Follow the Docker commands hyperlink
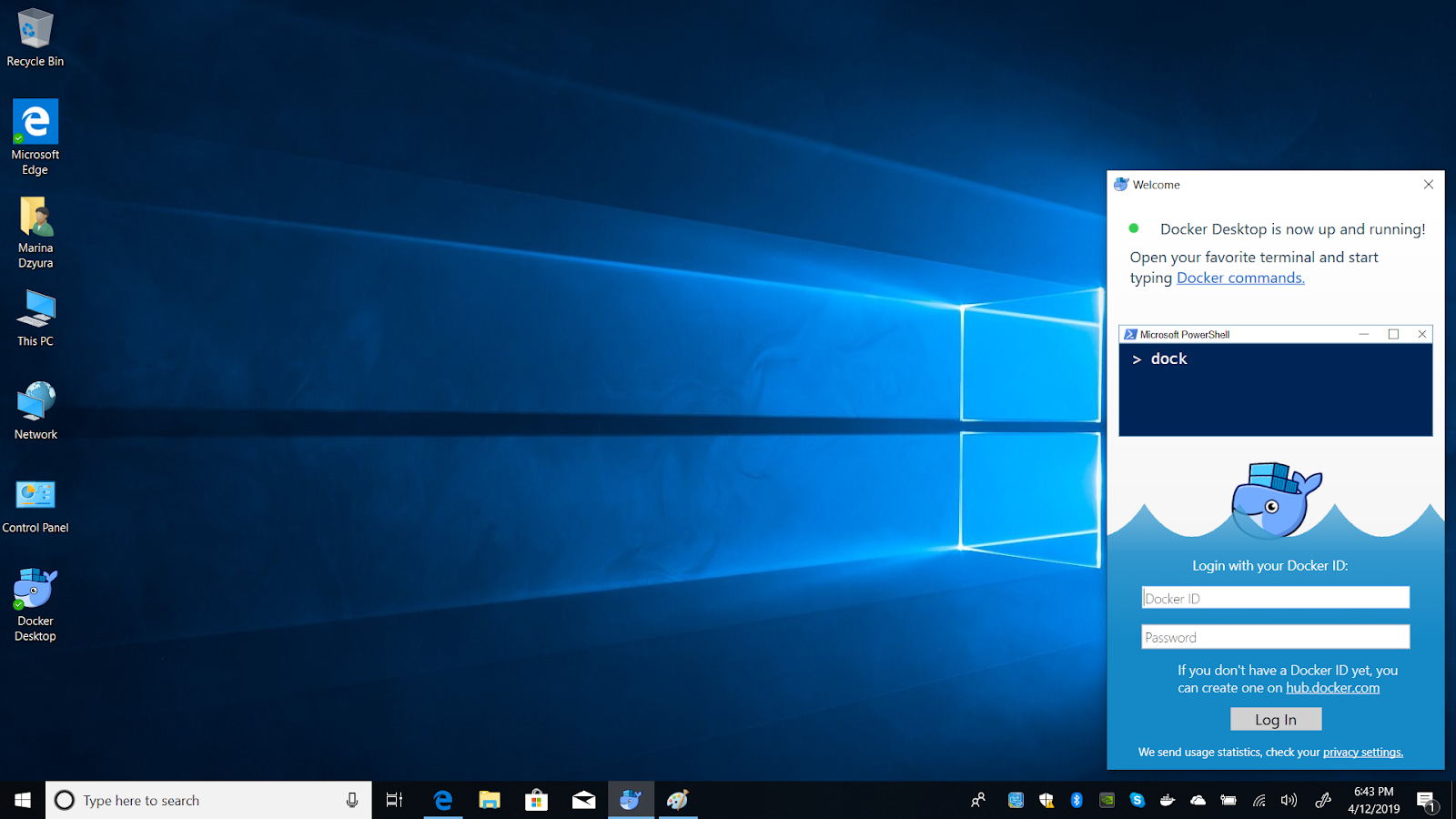Viewport: 1456px width, 819px height. [1239, 278]
